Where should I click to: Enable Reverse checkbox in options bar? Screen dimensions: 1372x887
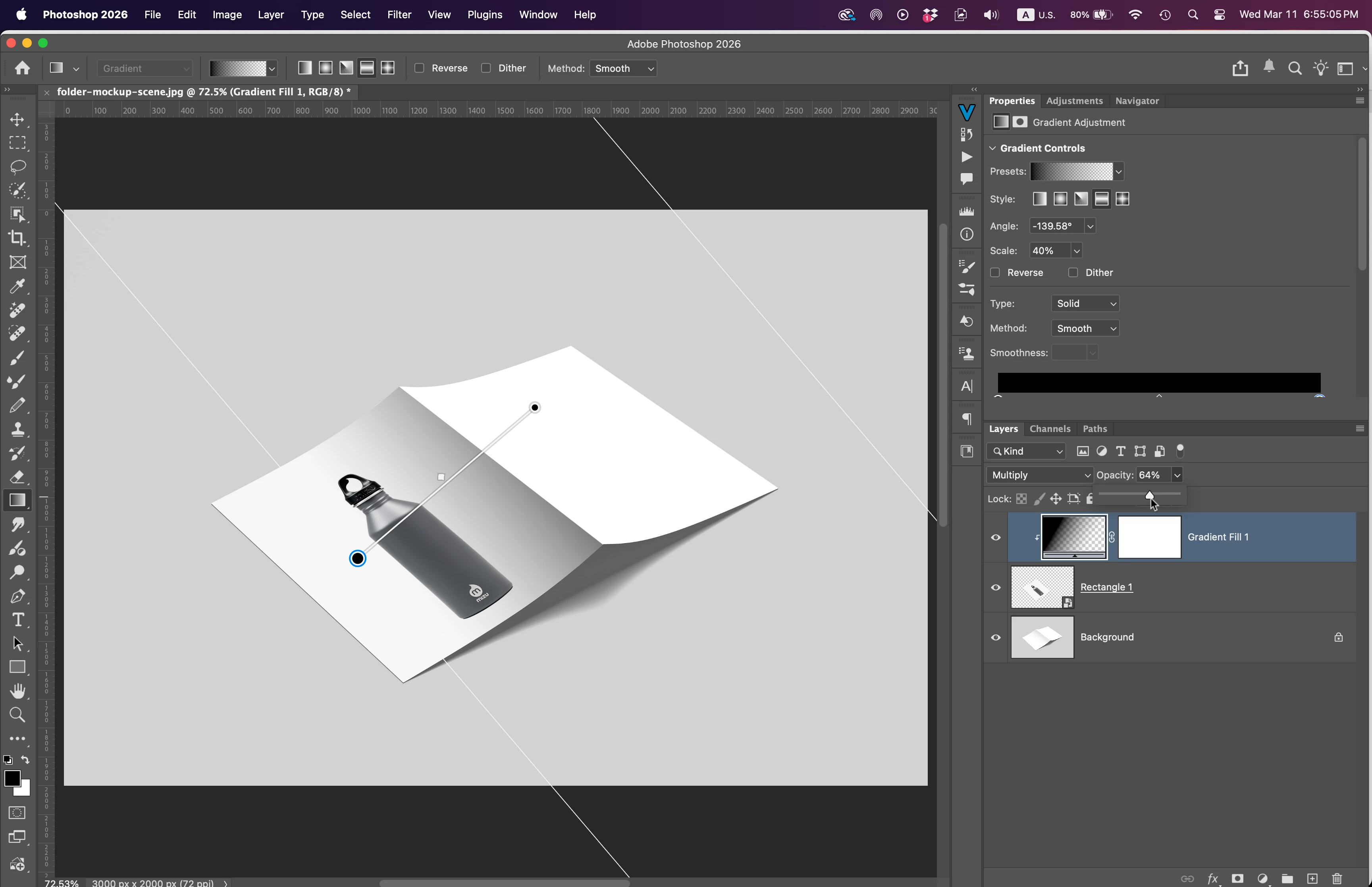tap(420, 68)
